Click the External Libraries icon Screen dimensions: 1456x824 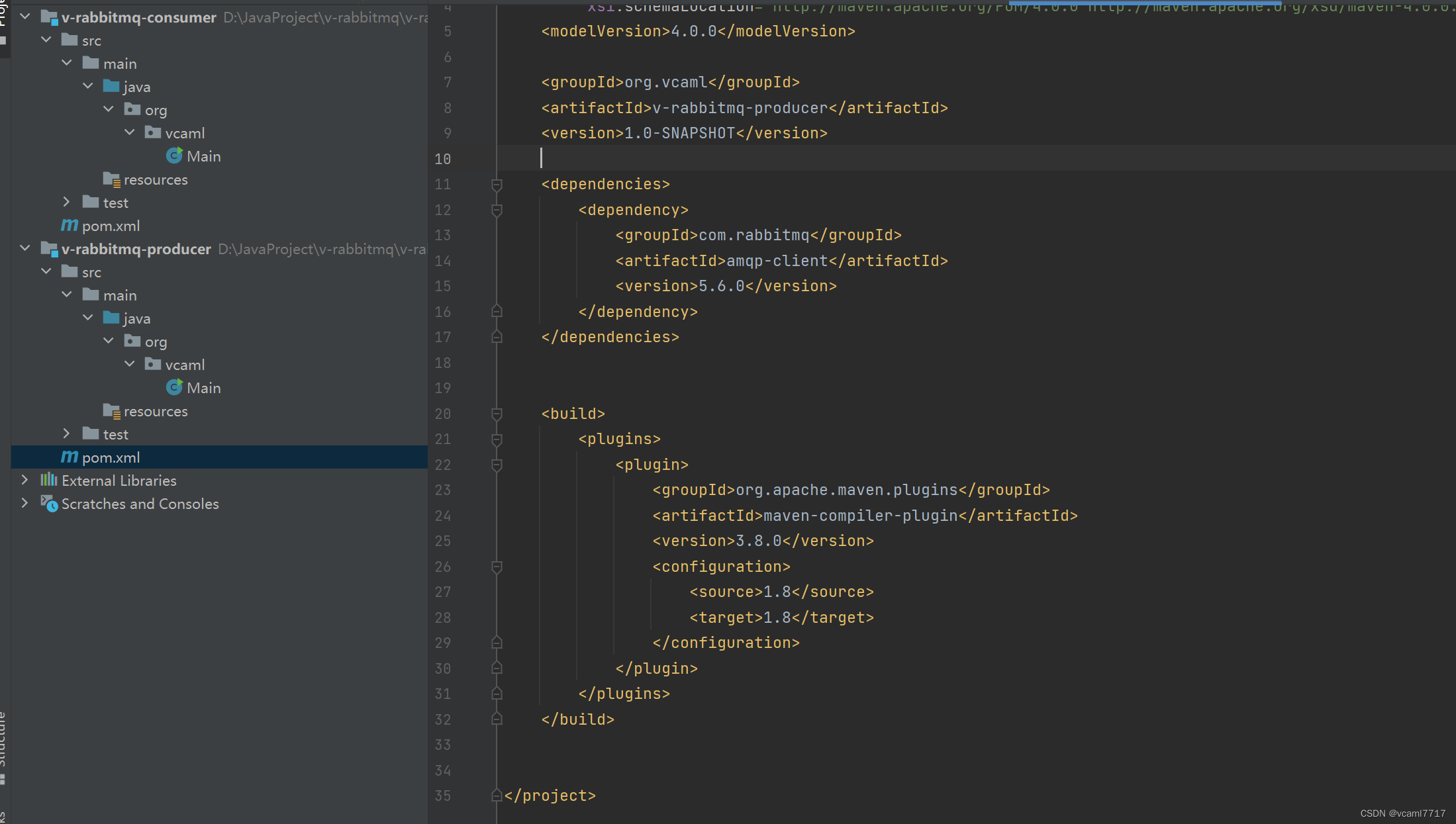pyautogui.click(x=49, y=480)
